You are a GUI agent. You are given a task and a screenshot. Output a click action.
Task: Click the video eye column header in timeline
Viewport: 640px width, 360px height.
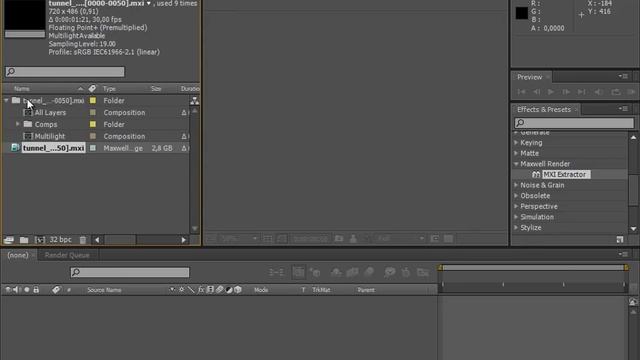coord(7,289)
